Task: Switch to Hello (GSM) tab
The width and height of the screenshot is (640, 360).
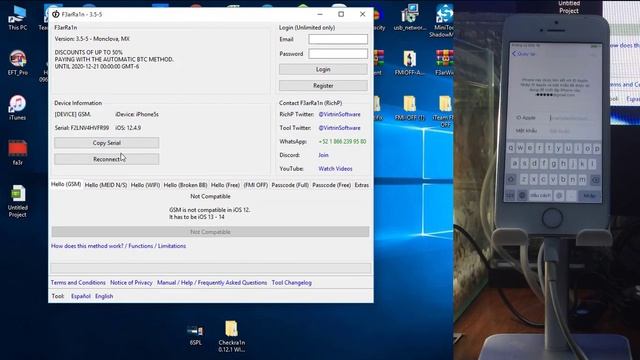Action: [x=66, y=184]
